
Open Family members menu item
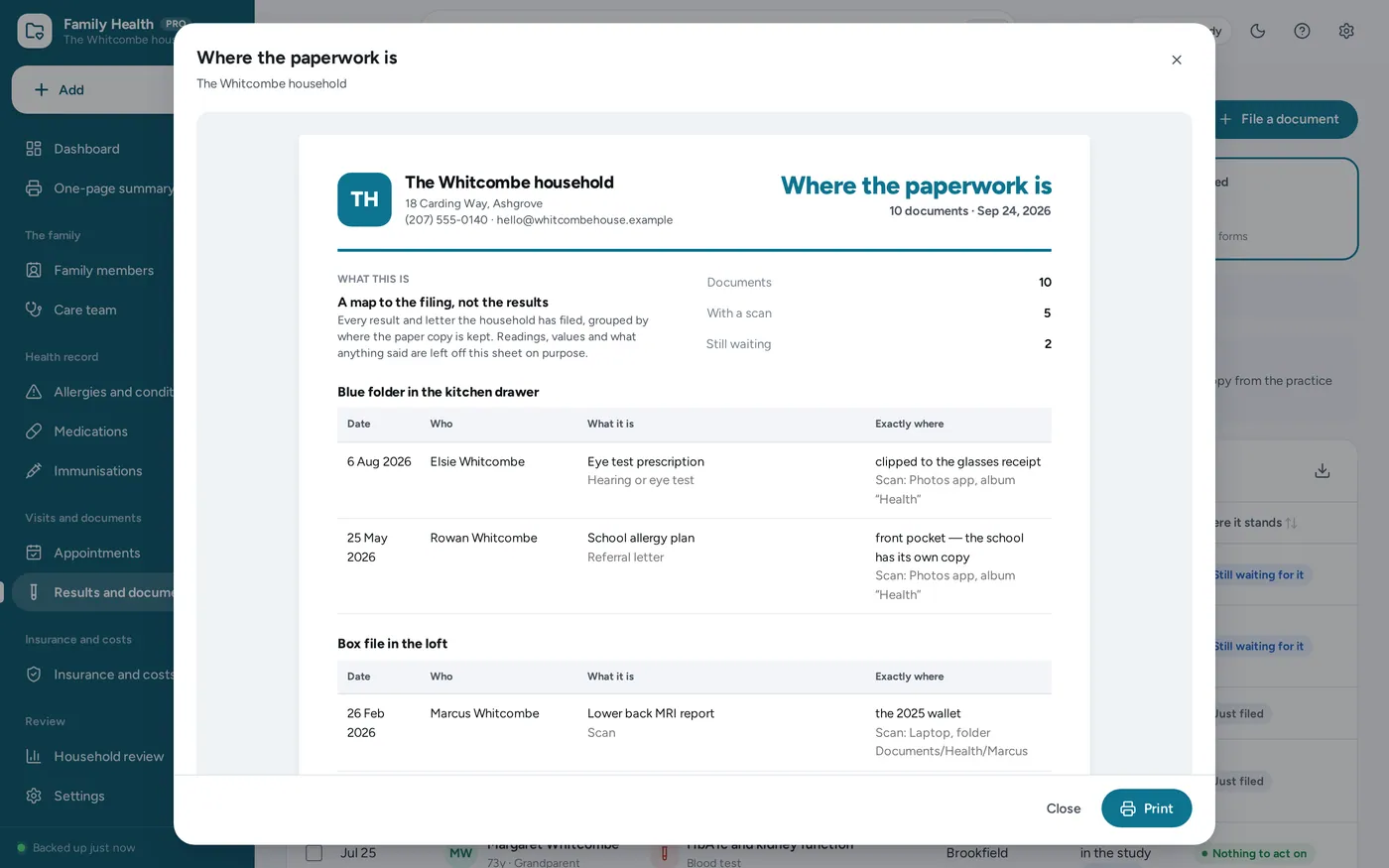tap(93, 270)
